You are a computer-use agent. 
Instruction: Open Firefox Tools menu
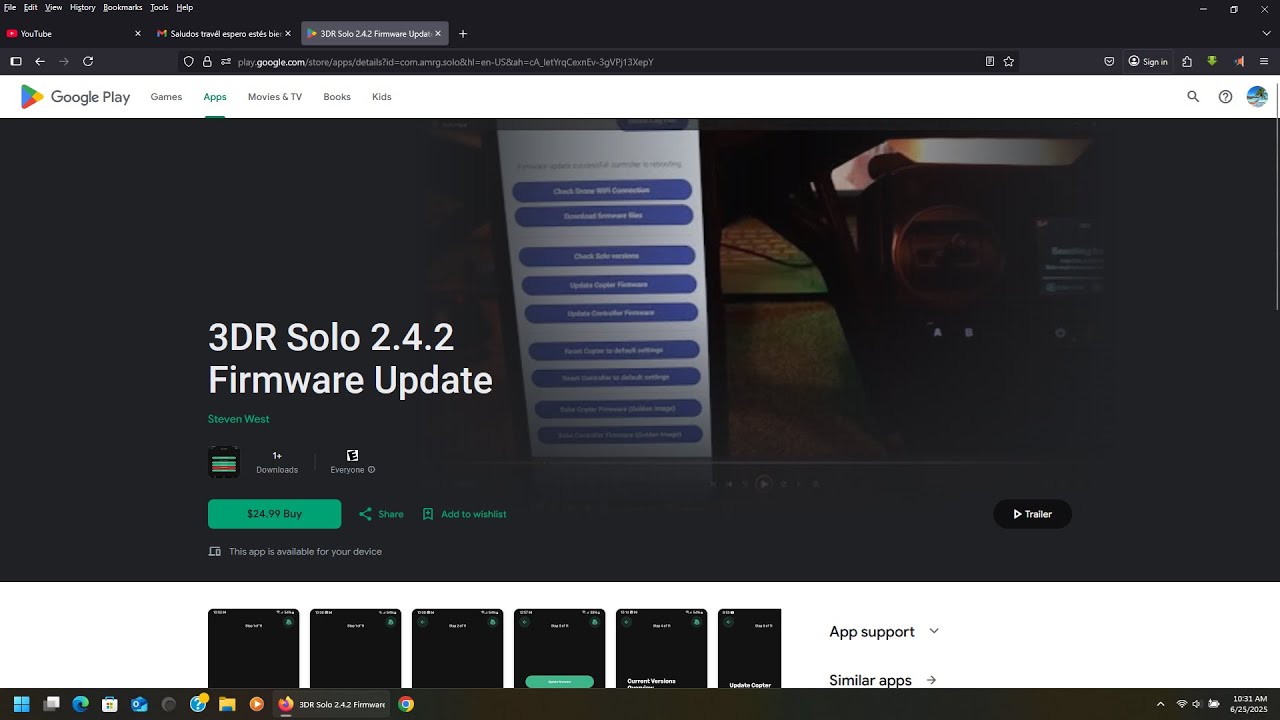click(x=159, y=7)
